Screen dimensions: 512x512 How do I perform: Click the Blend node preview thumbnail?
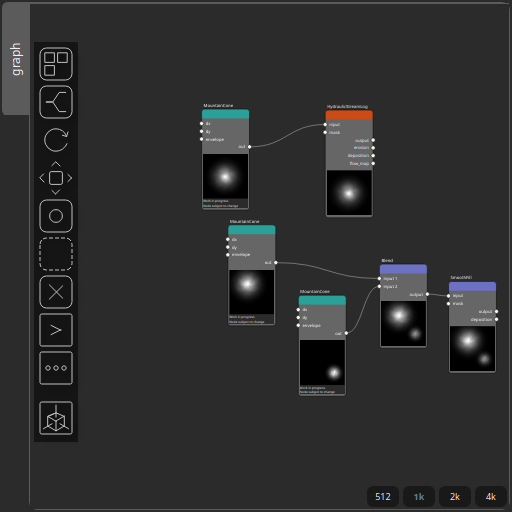click(403, 323)
